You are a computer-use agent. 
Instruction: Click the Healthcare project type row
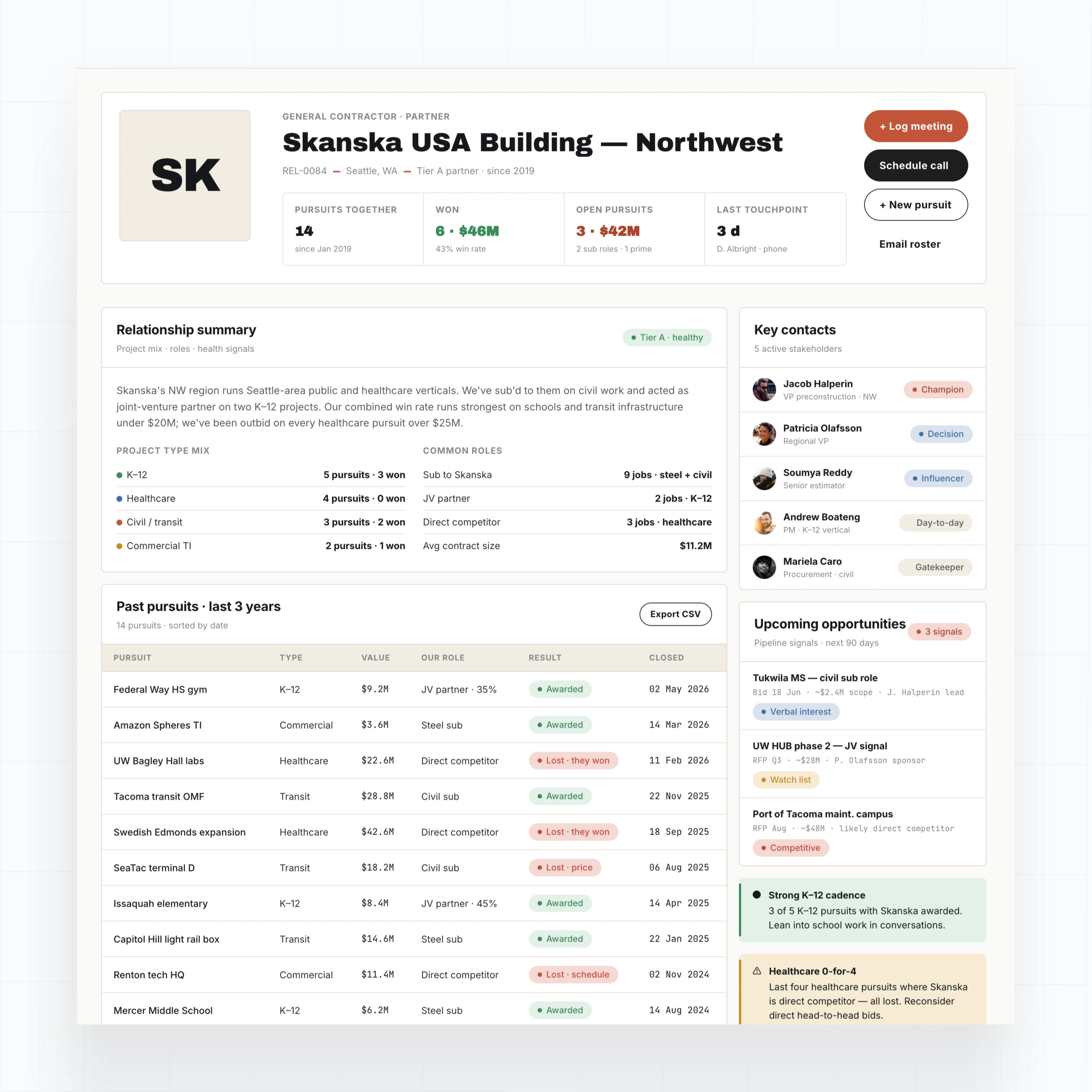[261, 498]
